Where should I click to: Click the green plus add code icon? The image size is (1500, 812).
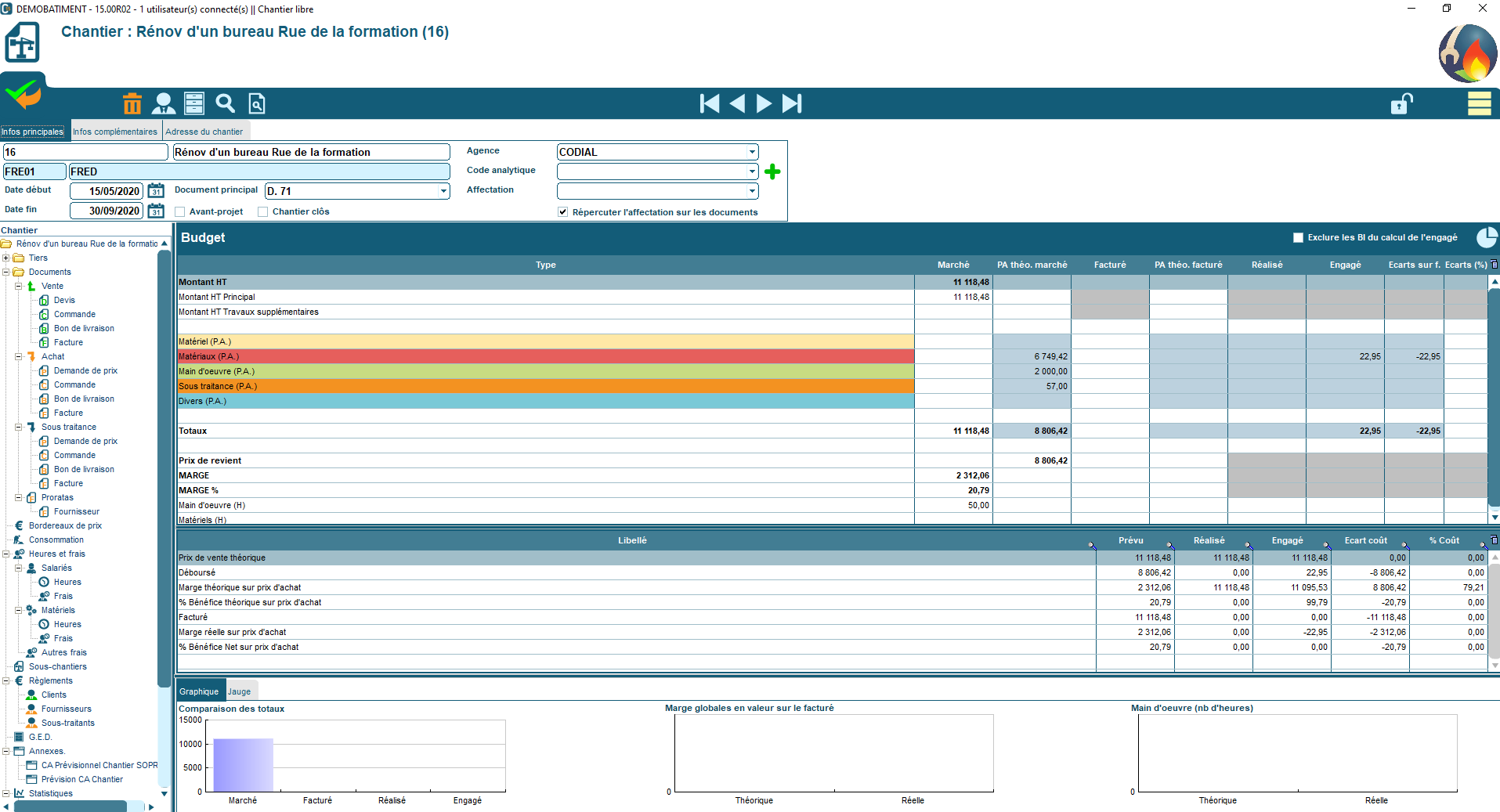(772, 171)
